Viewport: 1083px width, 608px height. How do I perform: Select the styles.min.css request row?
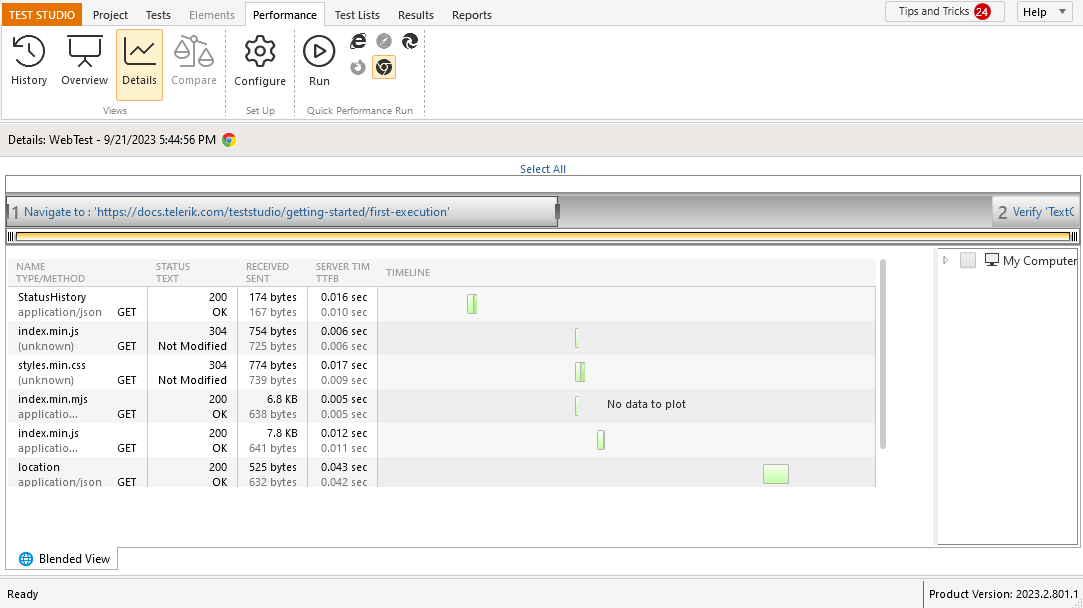tap(442, 372)
